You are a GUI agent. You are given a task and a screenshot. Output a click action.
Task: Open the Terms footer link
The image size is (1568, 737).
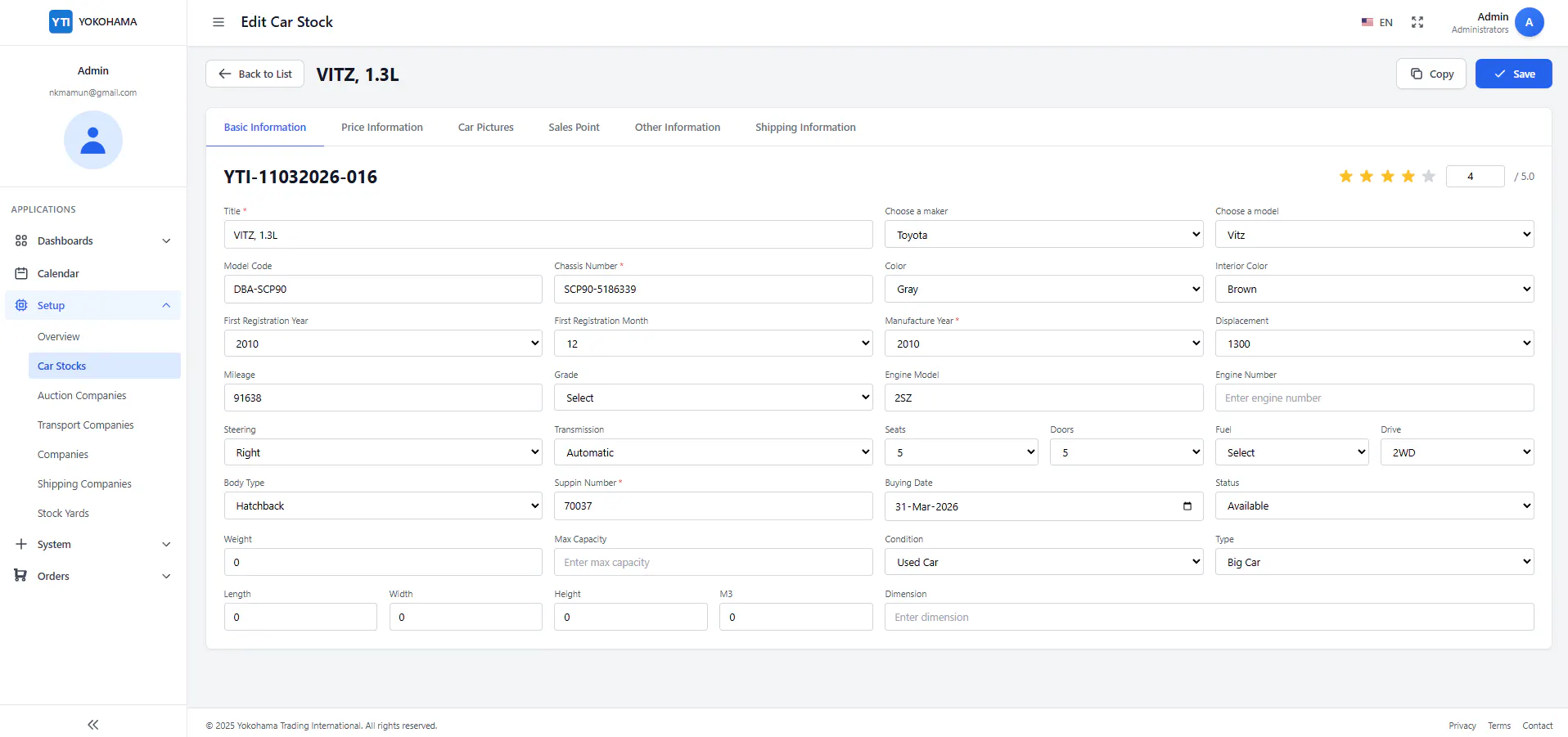point(1499,726)
